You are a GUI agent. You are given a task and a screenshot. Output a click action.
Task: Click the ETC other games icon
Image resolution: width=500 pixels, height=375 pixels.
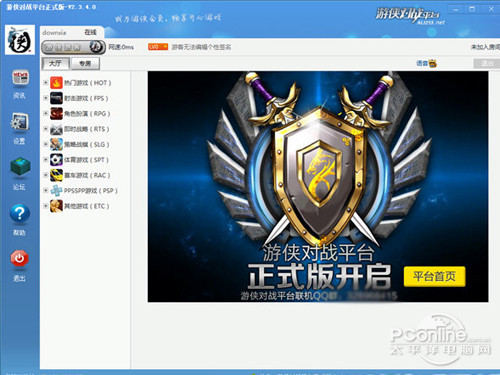56,206
